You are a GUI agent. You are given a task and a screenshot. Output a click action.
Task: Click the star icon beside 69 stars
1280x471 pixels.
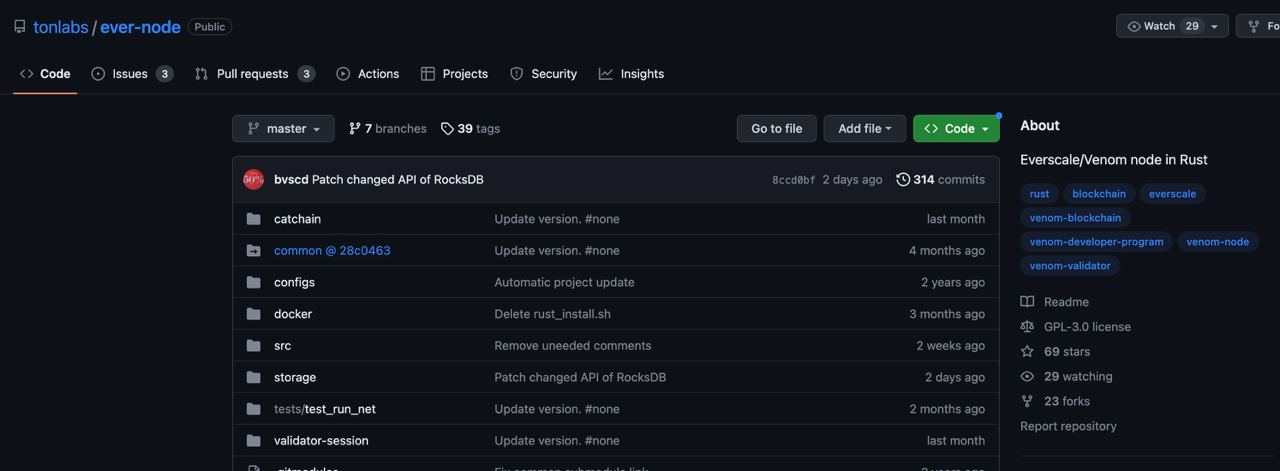point(1027,352)
